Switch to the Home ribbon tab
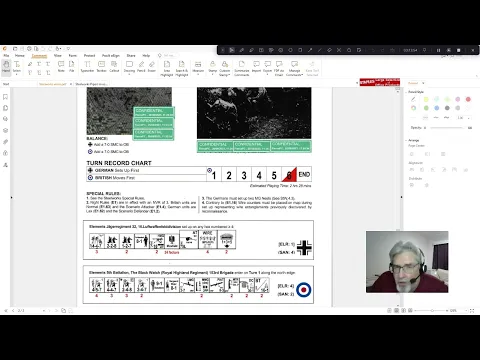Image resolution: width=480 pixels, height=360 pixels. tap(20, 55)
